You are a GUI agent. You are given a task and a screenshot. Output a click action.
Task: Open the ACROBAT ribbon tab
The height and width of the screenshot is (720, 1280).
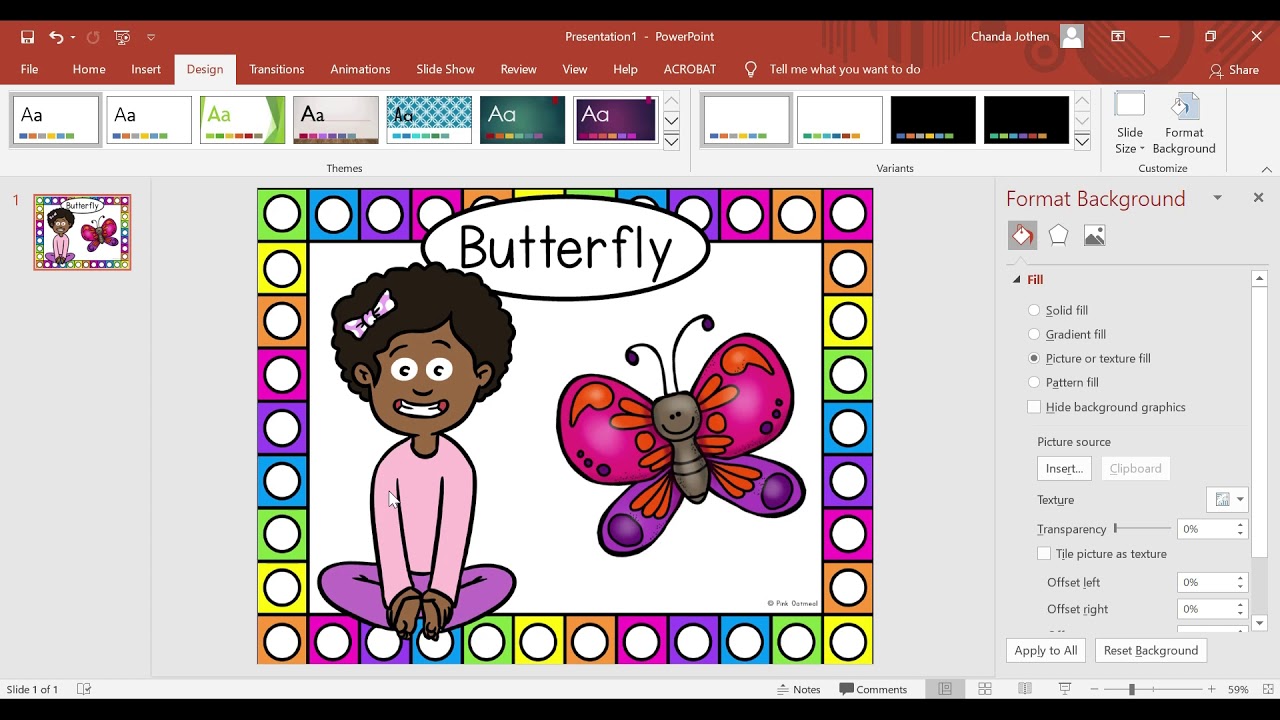[689, 69]
